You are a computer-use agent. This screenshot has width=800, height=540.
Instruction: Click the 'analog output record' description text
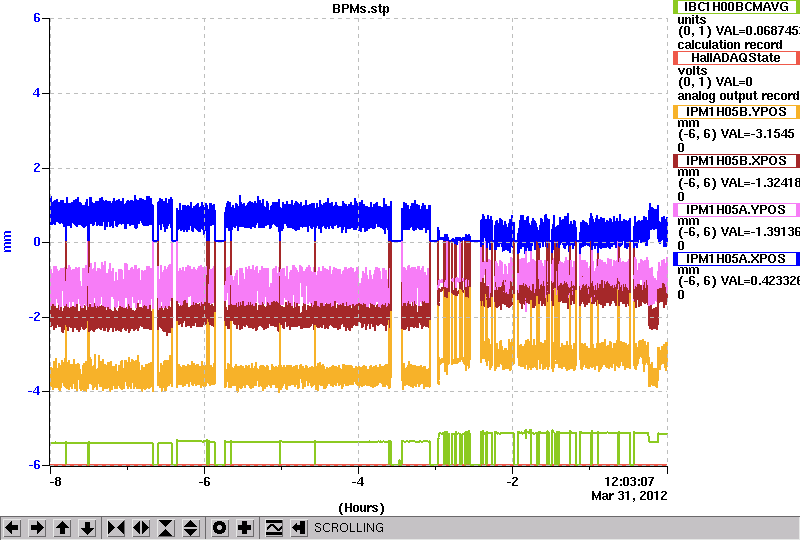tap(738, 96)
